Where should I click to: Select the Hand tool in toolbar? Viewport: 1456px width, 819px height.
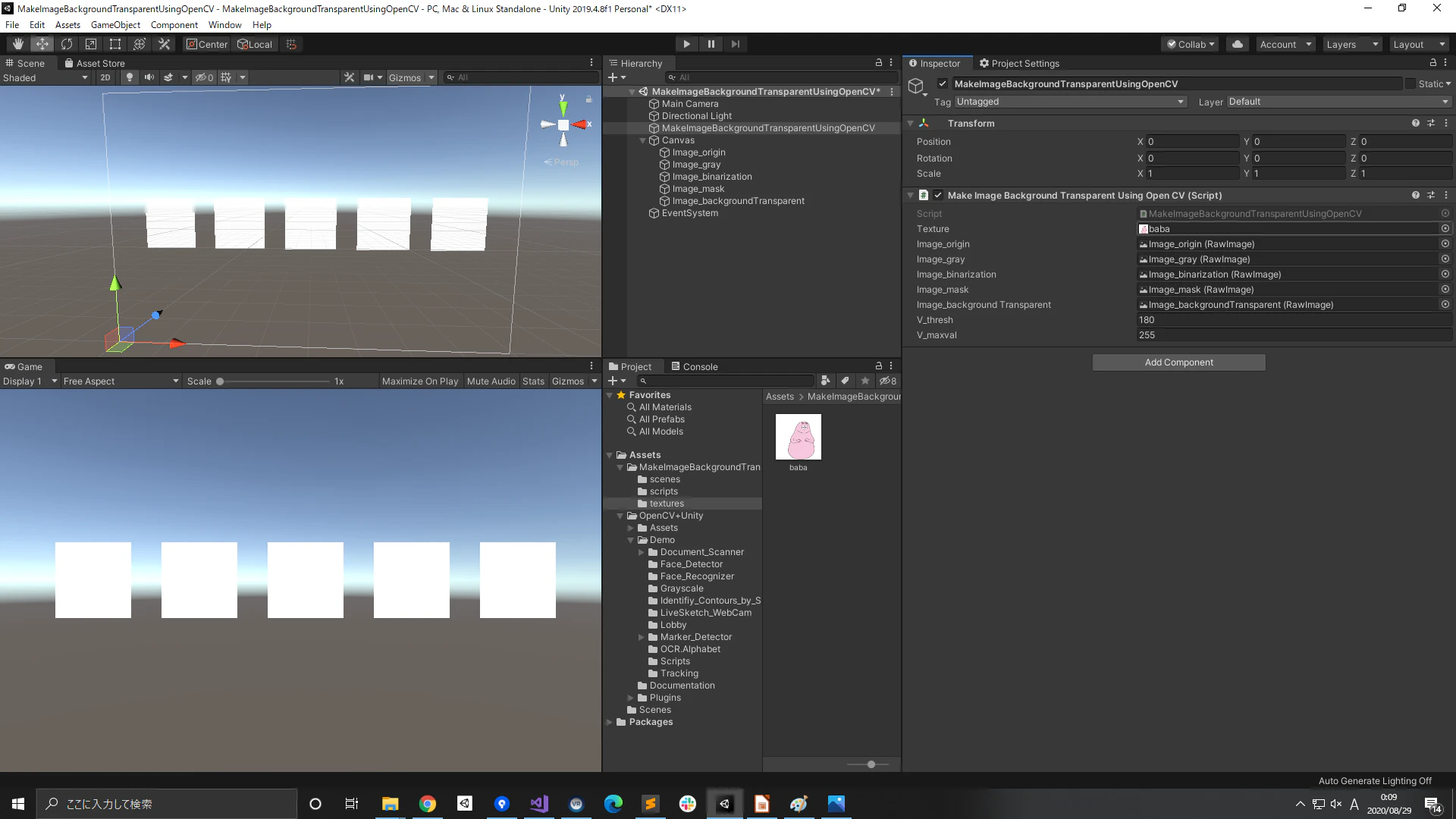tap(17, 44)
